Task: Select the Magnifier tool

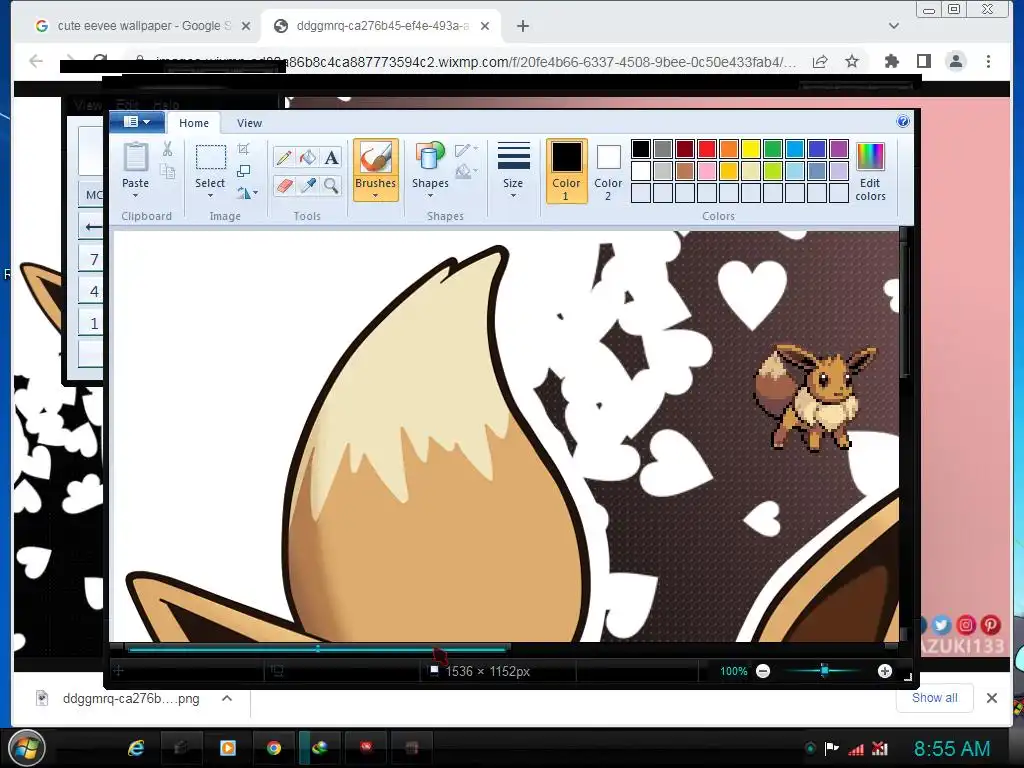Action: tap(331, 185)
